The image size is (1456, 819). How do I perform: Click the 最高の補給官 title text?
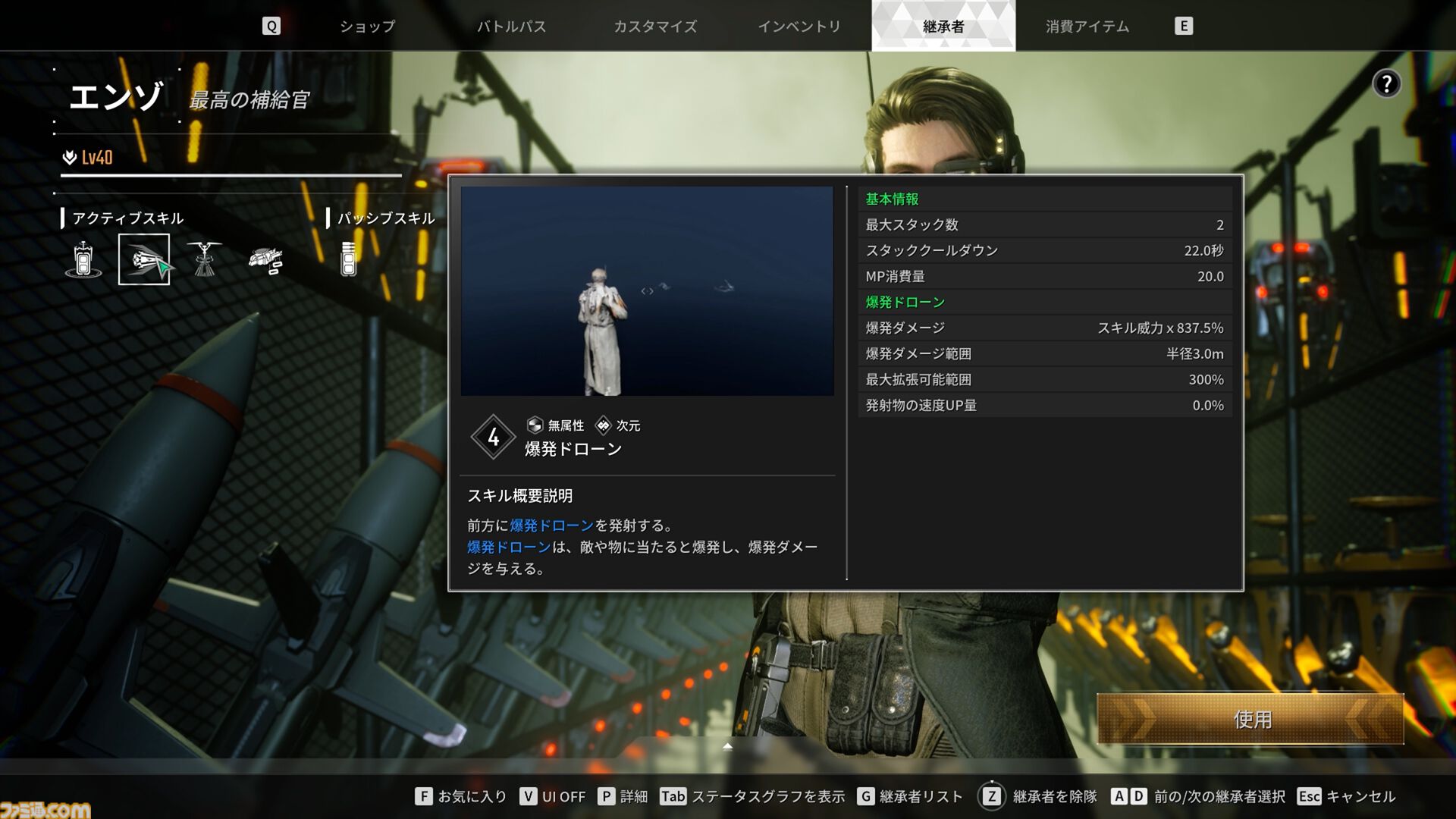point(249,100)
